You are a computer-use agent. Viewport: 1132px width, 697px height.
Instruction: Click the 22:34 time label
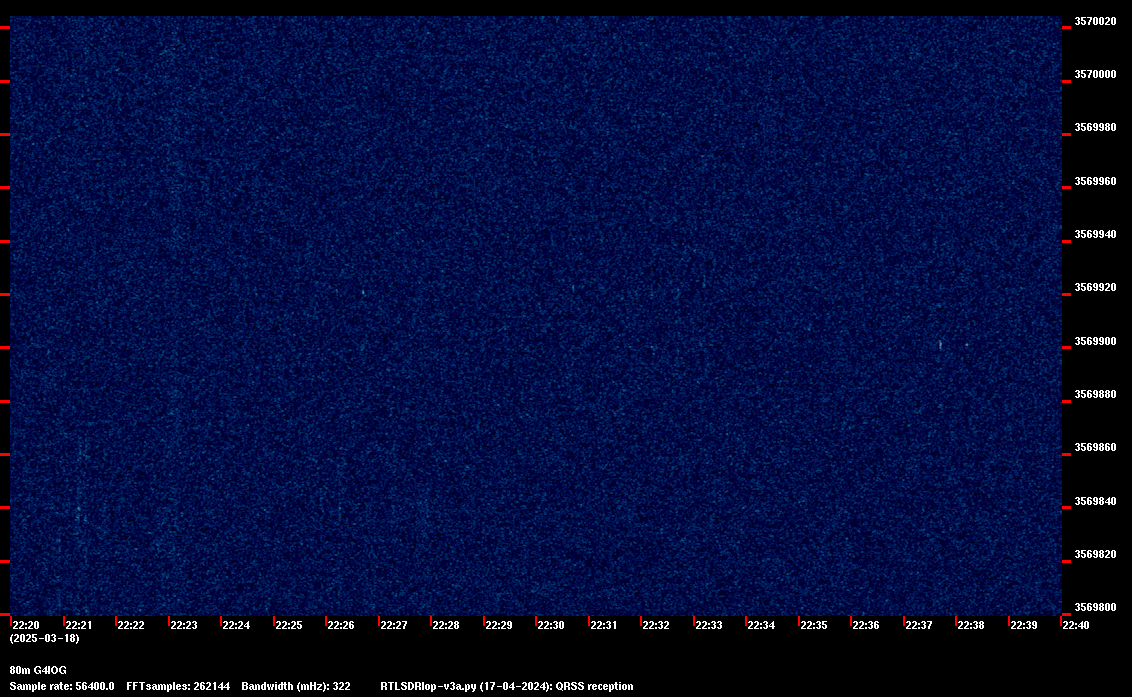tap(761, 625)
